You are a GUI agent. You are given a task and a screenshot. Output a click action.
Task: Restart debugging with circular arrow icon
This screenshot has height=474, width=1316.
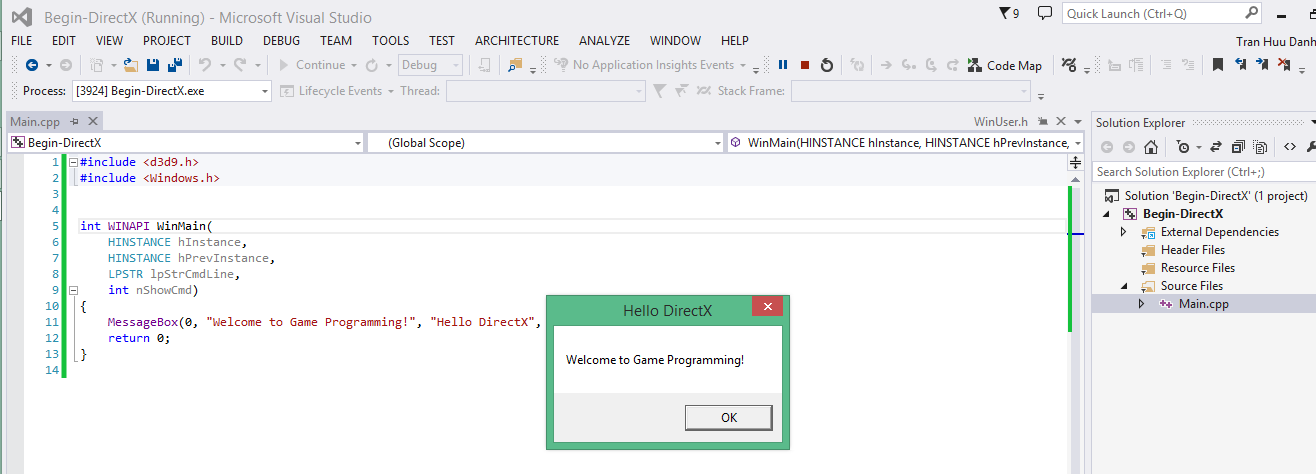(x=827, y=65)
